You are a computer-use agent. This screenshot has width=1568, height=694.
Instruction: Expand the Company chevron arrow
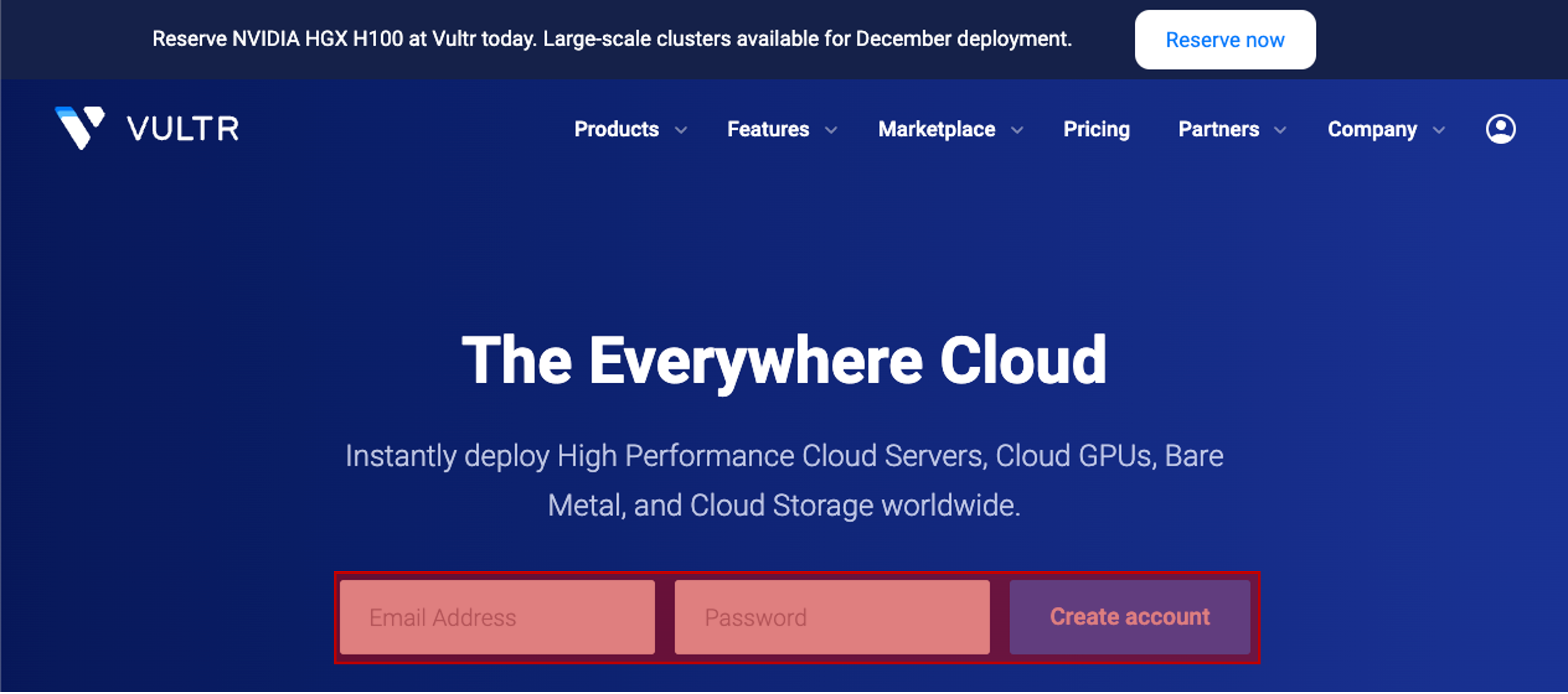1438,130
